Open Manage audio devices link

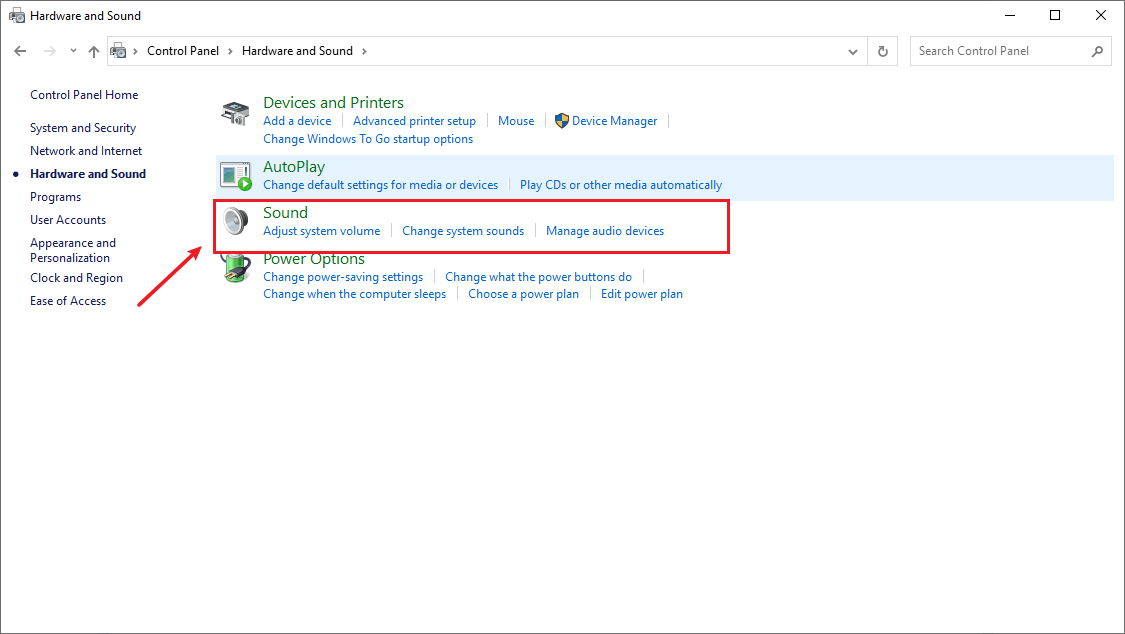point(605,231)
